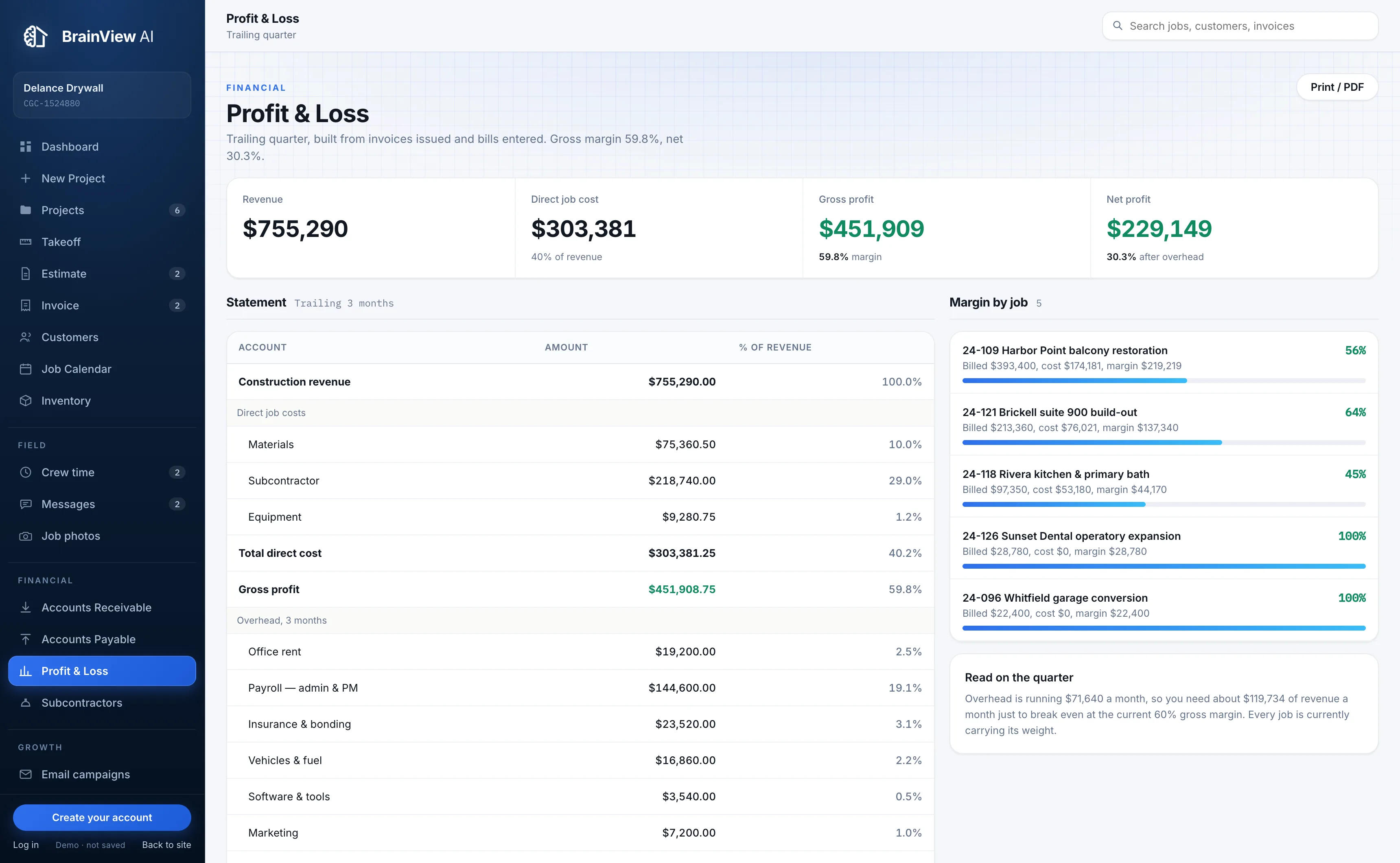Click the Crew time clock icon
This screenshot has height=863, width=1400.
click(x=26, y=473)
